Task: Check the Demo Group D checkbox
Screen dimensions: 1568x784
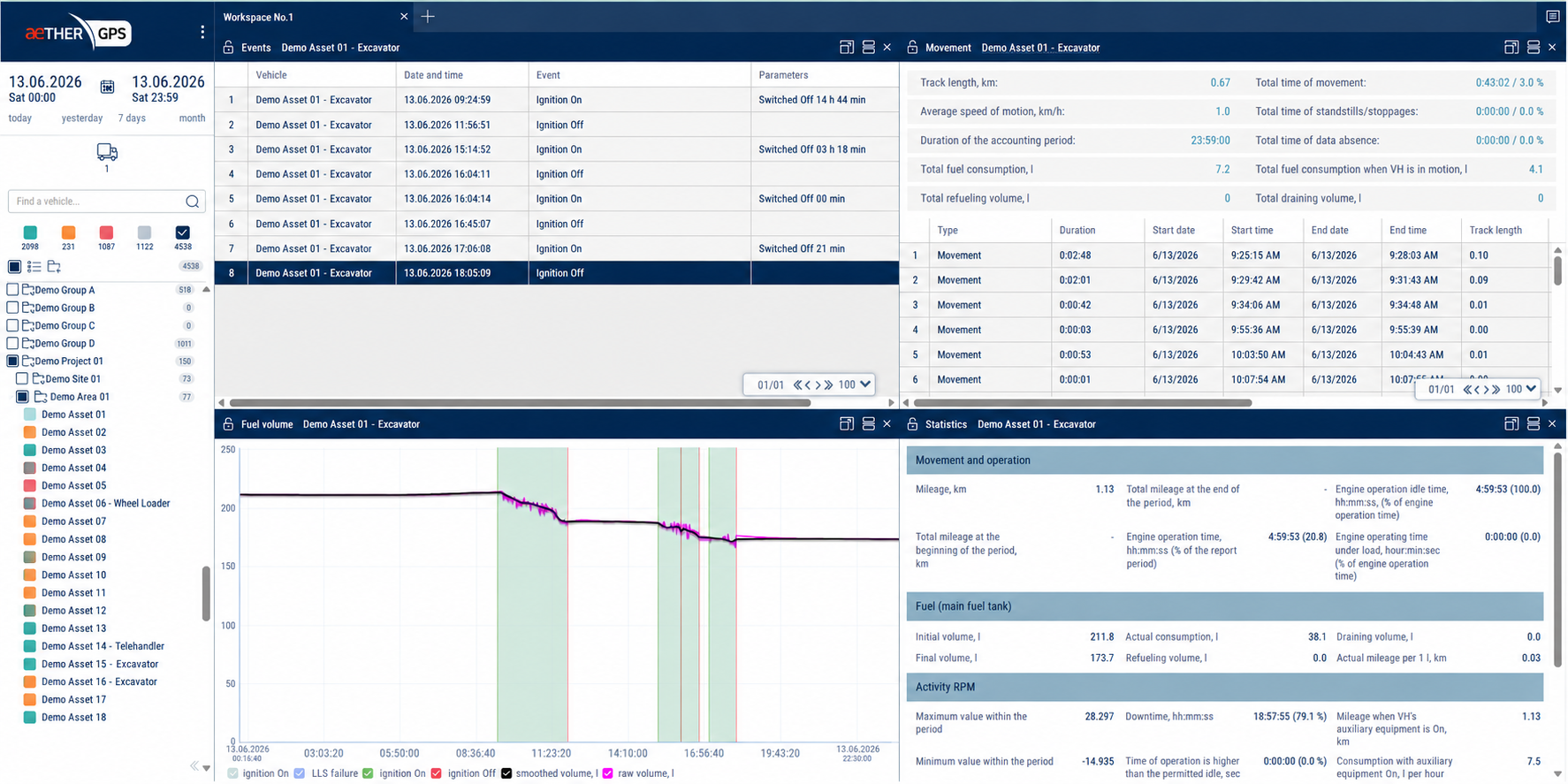Action: coord(12,343)
